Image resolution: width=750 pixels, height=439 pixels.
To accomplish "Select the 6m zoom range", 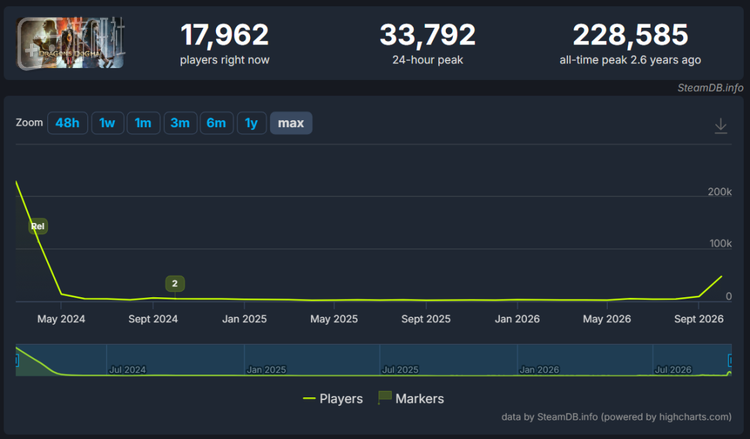I will (x=216, y=123).
